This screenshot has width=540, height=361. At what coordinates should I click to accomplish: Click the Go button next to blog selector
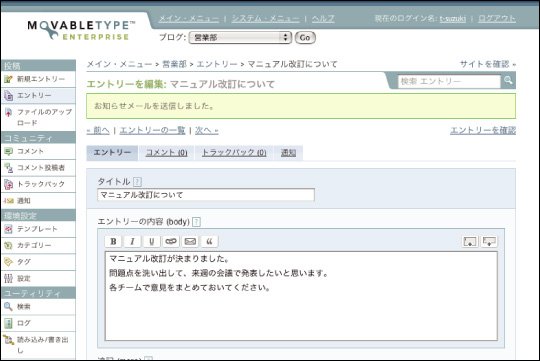305,38
